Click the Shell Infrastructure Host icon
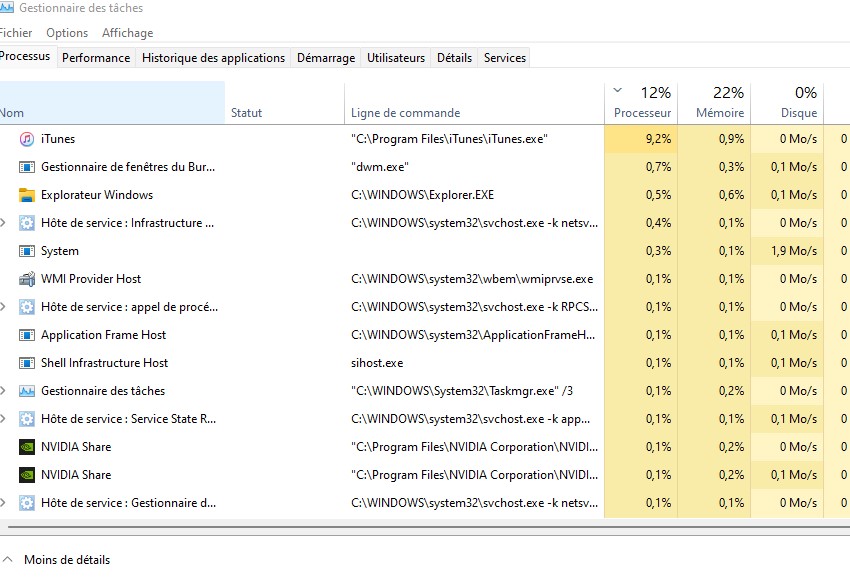Image resolution: width=850 pixels, height=580 pixels. pos(27,363)
